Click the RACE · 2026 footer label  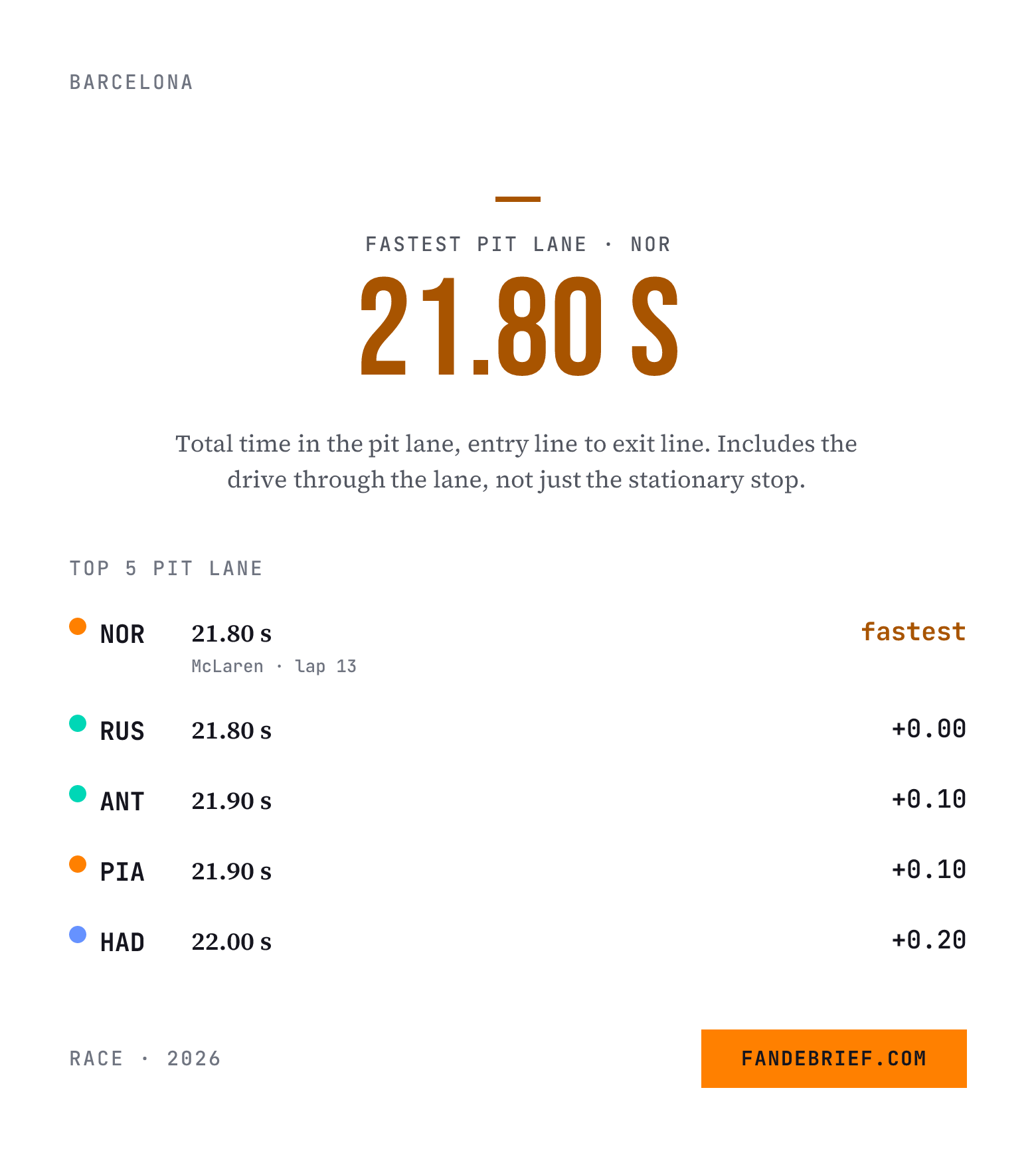[x=145, y=1059]
